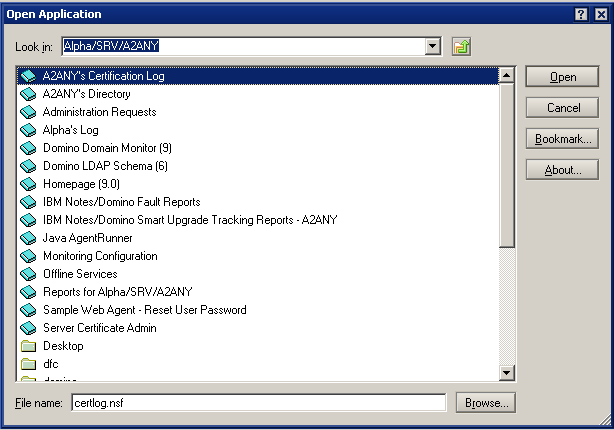Click the Desktop folder icon
This screenshot has height=430, width=614.
coord(28,346)
